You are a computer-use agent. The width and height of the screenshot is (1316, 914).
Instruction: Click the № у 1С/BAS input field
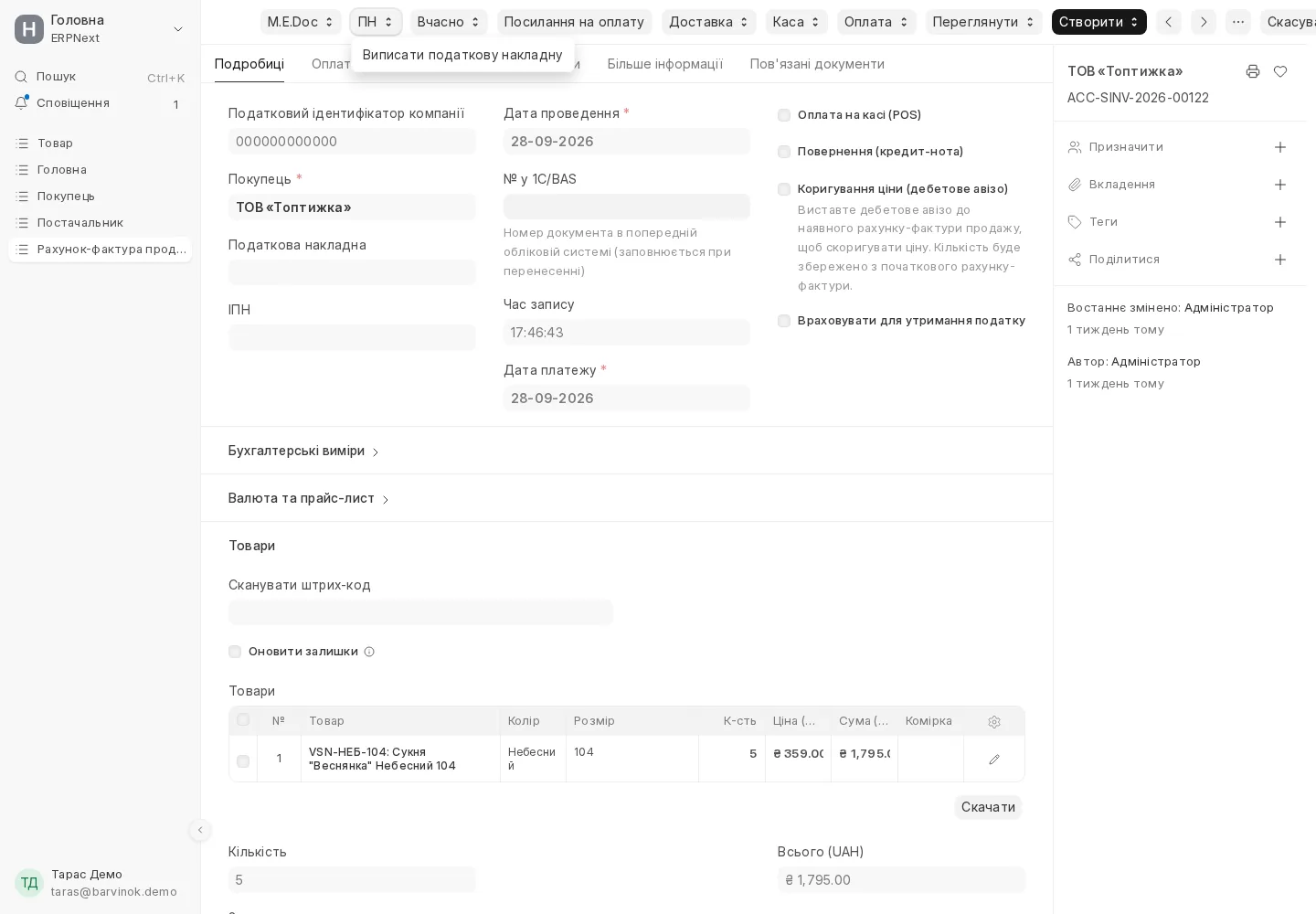[x=627, y=207]
